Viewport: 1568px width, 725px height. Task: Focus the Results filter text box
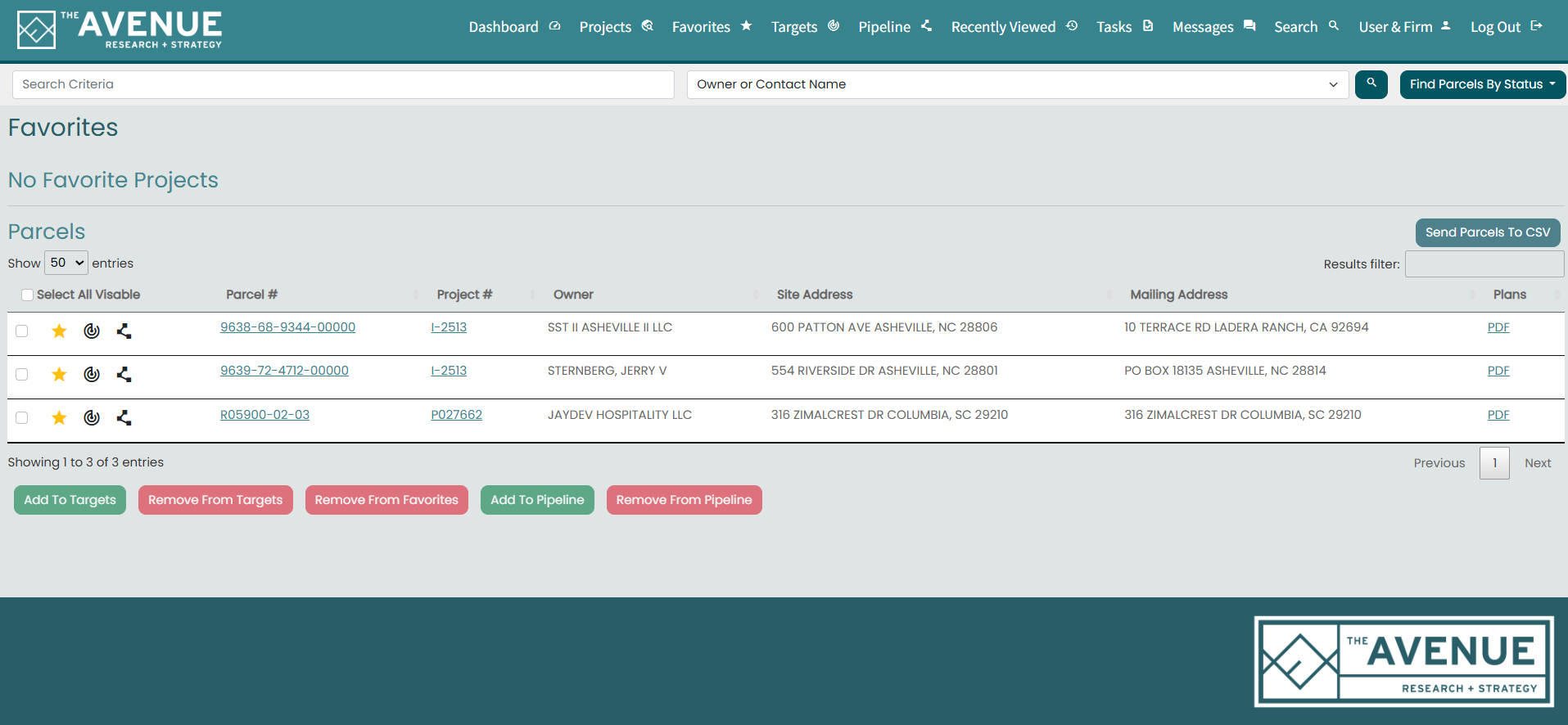(x=1484, y=263)
